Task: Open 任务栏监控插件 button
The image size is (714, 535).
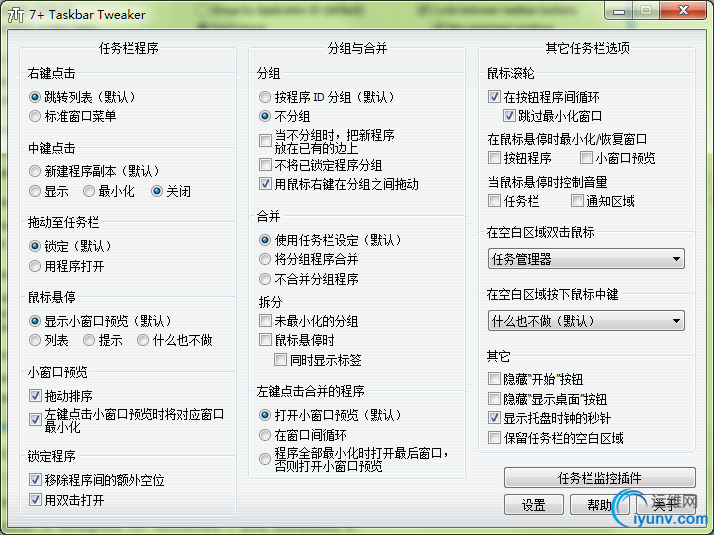Action: 600,478
